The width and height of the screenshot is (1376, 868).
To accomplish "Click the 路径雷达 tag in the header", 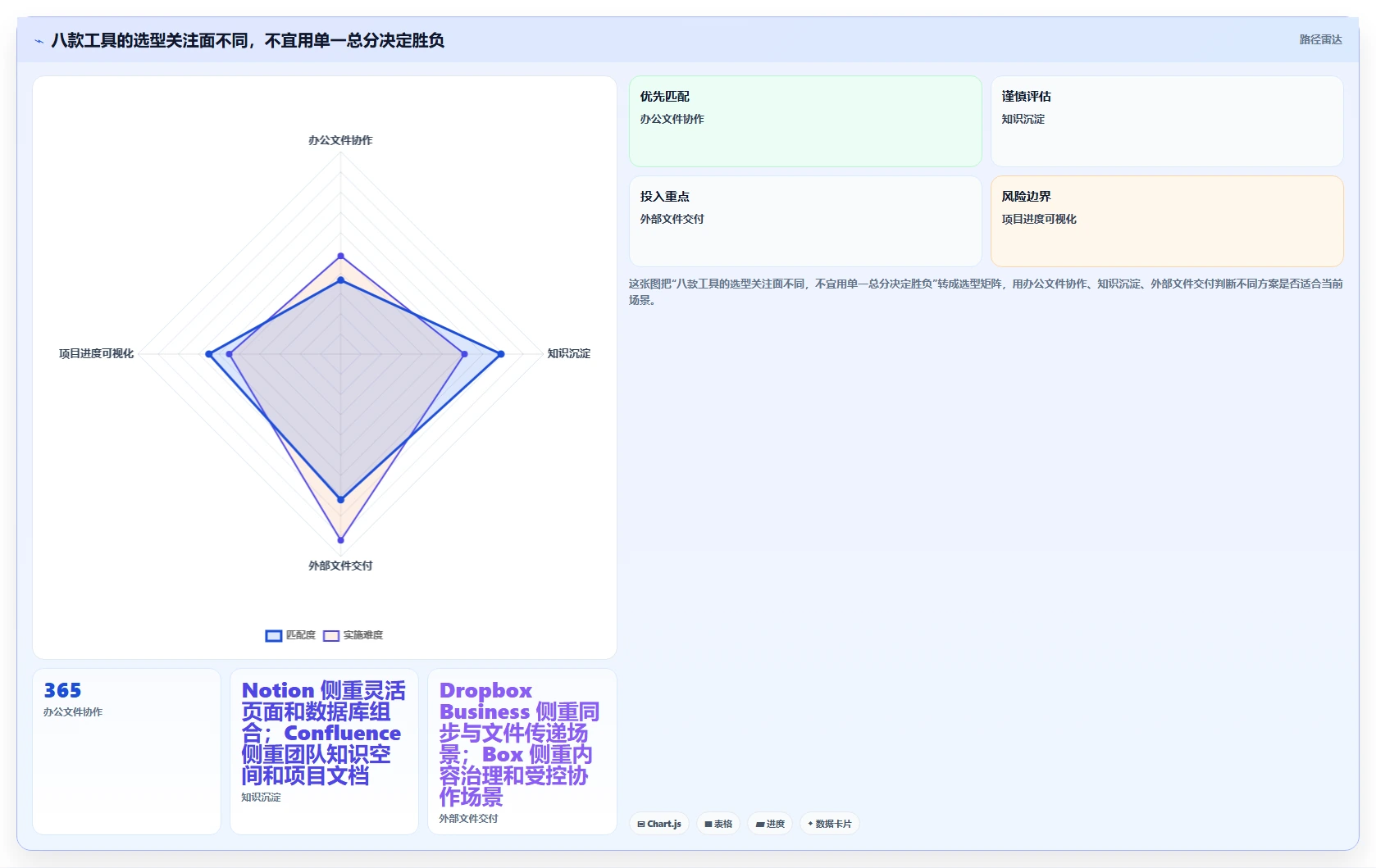I will point(1320,39).
